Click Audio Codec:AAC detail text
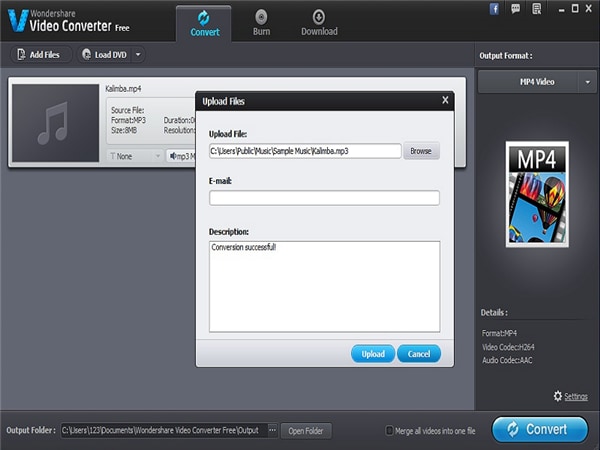600x450 pixels. point(507,360)
